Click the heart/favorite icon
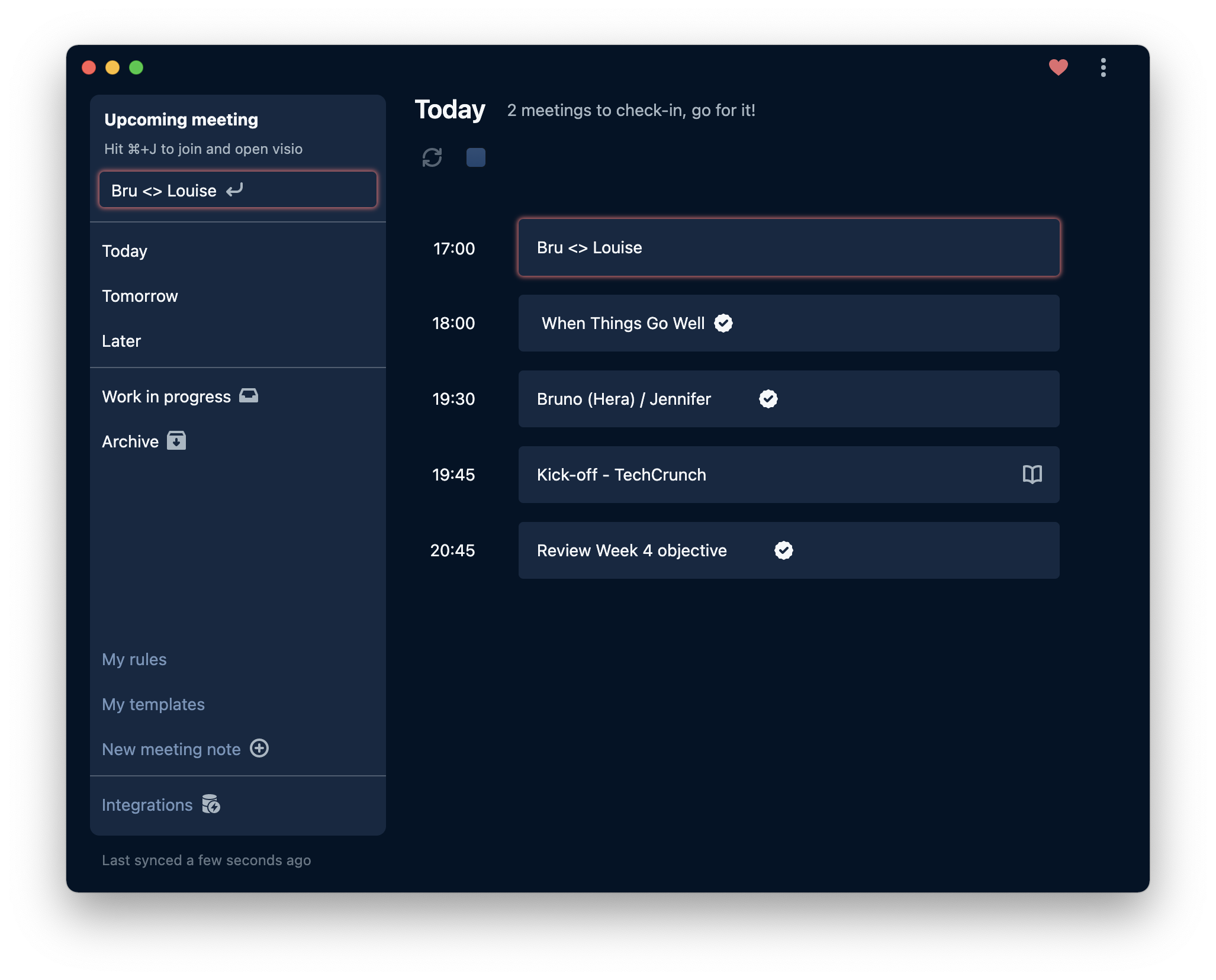The width and height of the screenshot is (1216, 980). tap(1058, 67)
